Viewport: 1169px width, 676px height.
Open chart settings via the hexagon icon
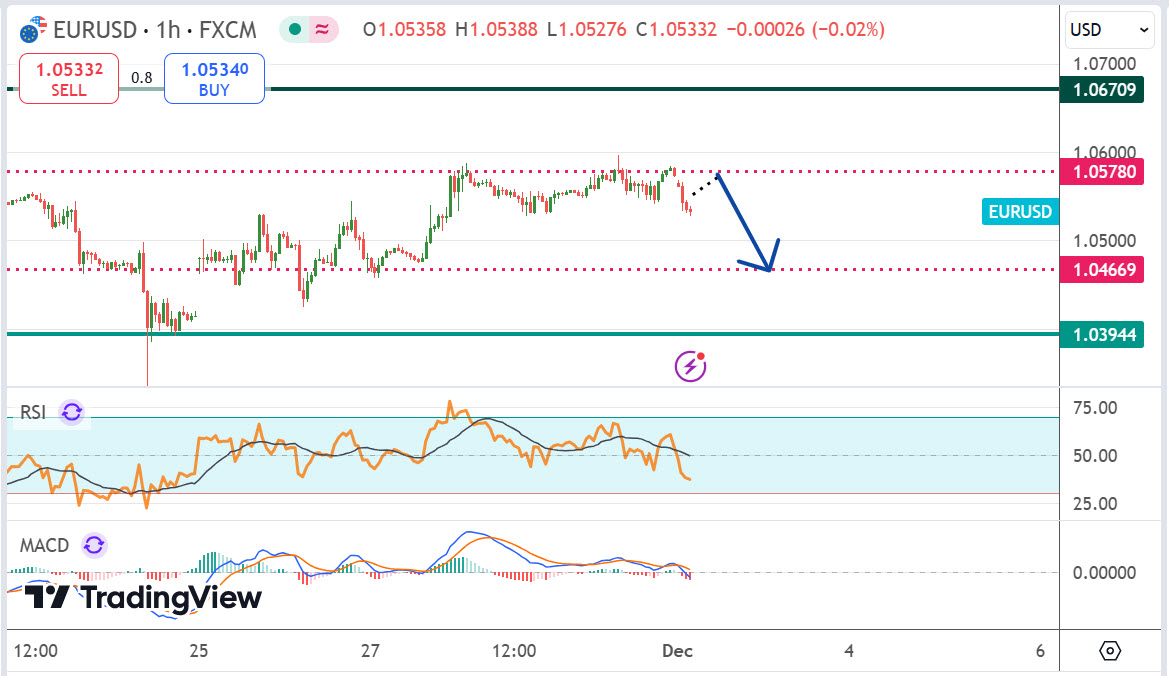1111,651
